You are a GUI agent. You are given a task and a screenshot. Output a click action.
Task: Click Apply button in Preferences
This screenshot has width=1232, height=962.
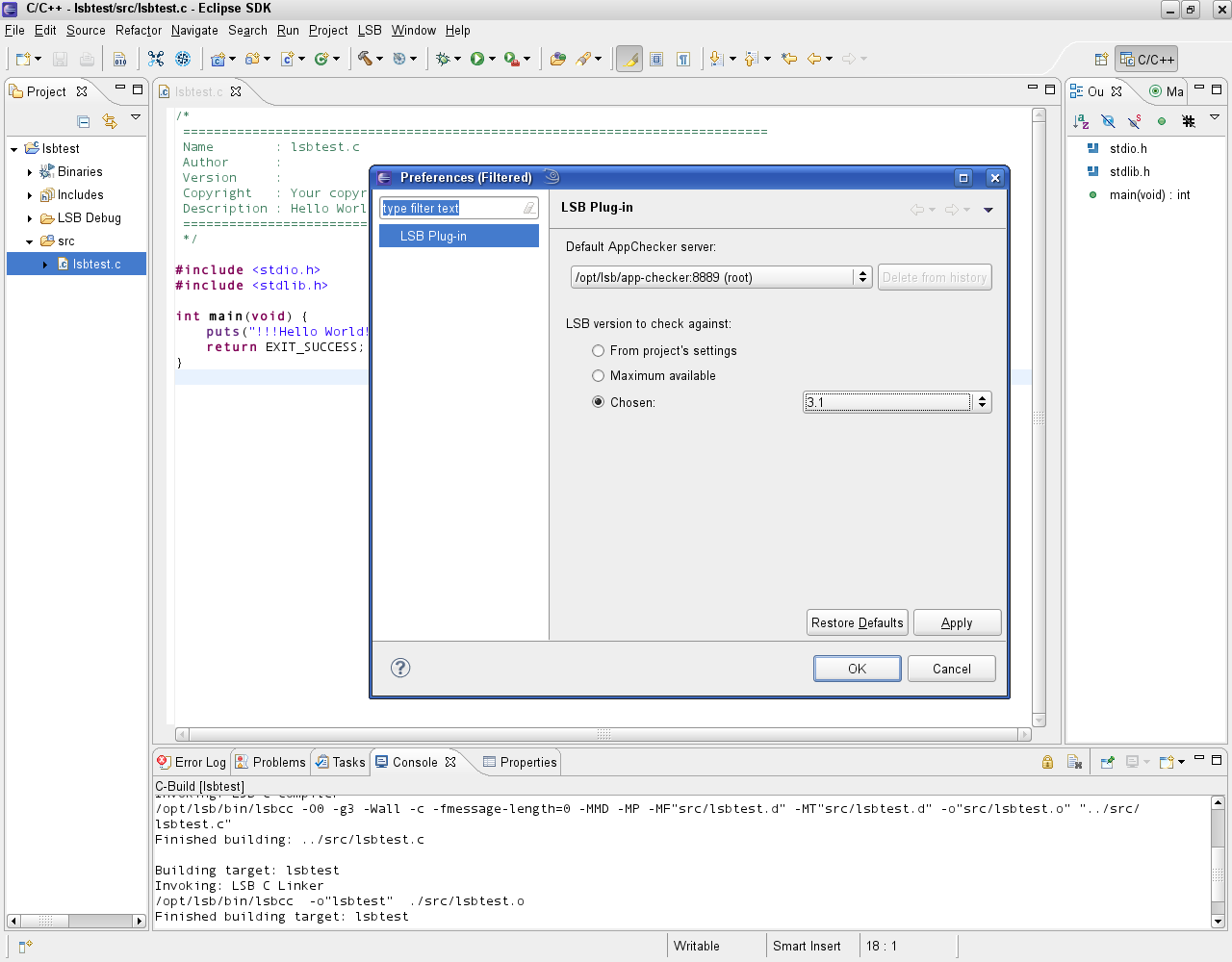point(957,622)
